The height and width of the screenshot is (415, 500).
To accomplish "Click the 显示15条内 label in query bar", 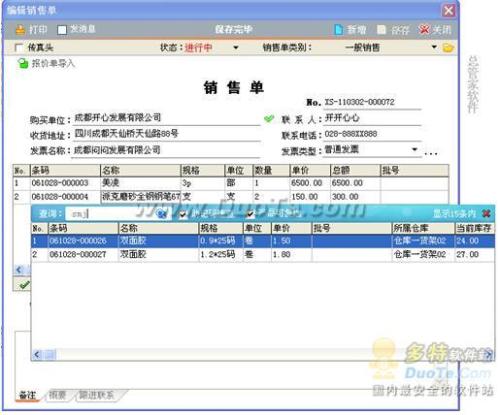I will pos(455,214).
